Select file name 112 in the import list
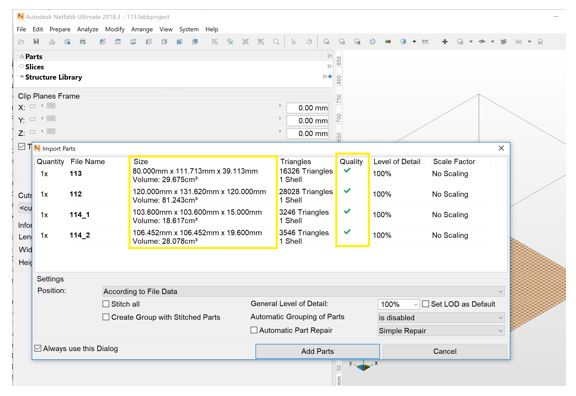 [x=76, y=194]
